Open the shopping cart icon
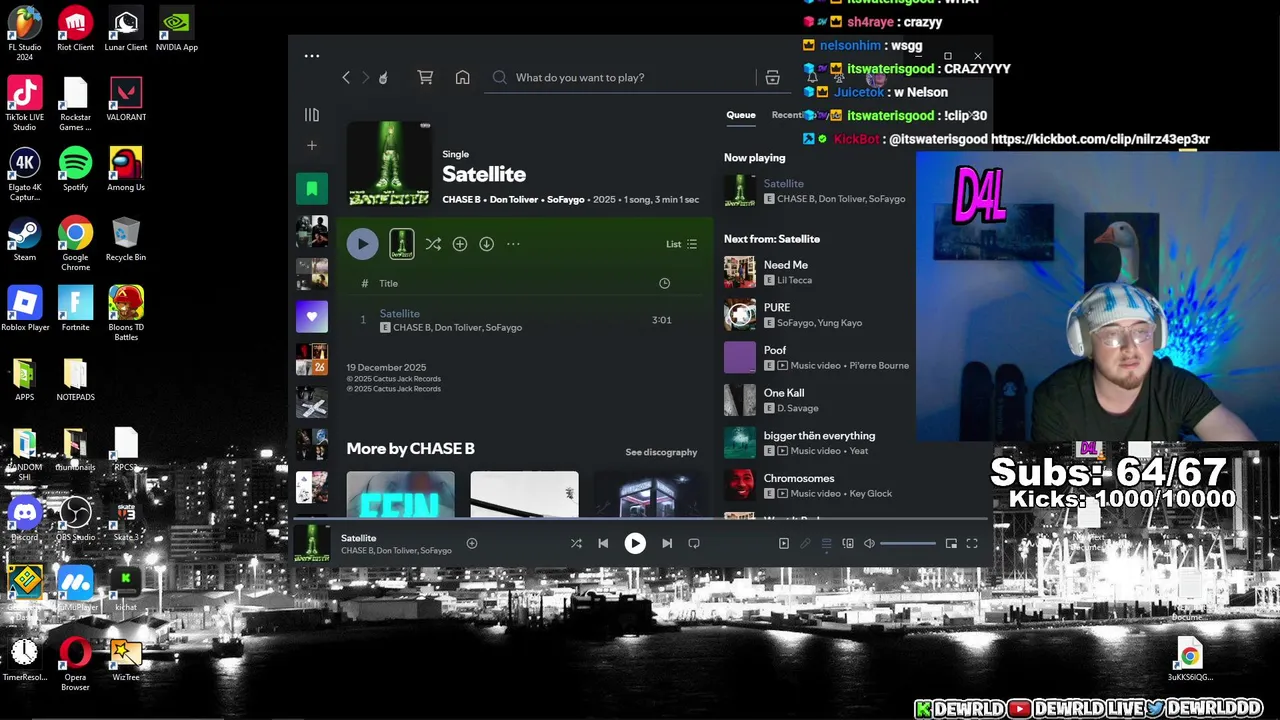Screen dimensions: 1280x720 pos(425,77)
